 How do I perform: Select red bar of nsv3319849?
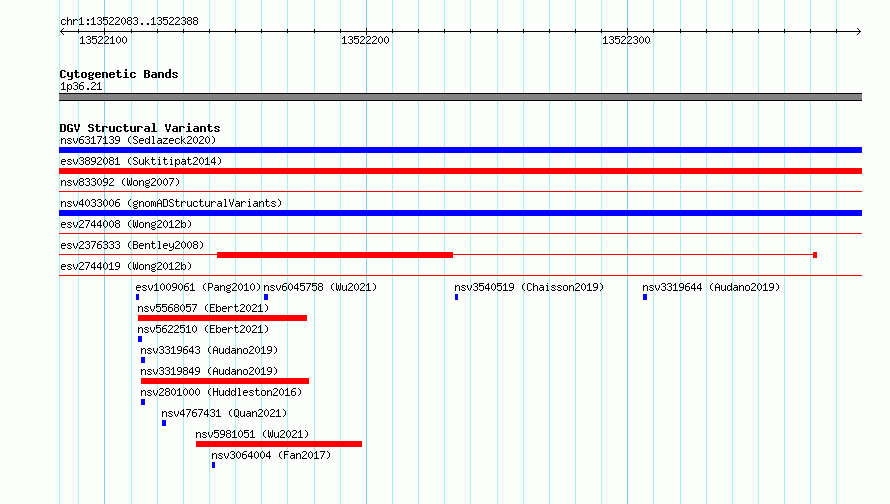[x=225, y=381]
